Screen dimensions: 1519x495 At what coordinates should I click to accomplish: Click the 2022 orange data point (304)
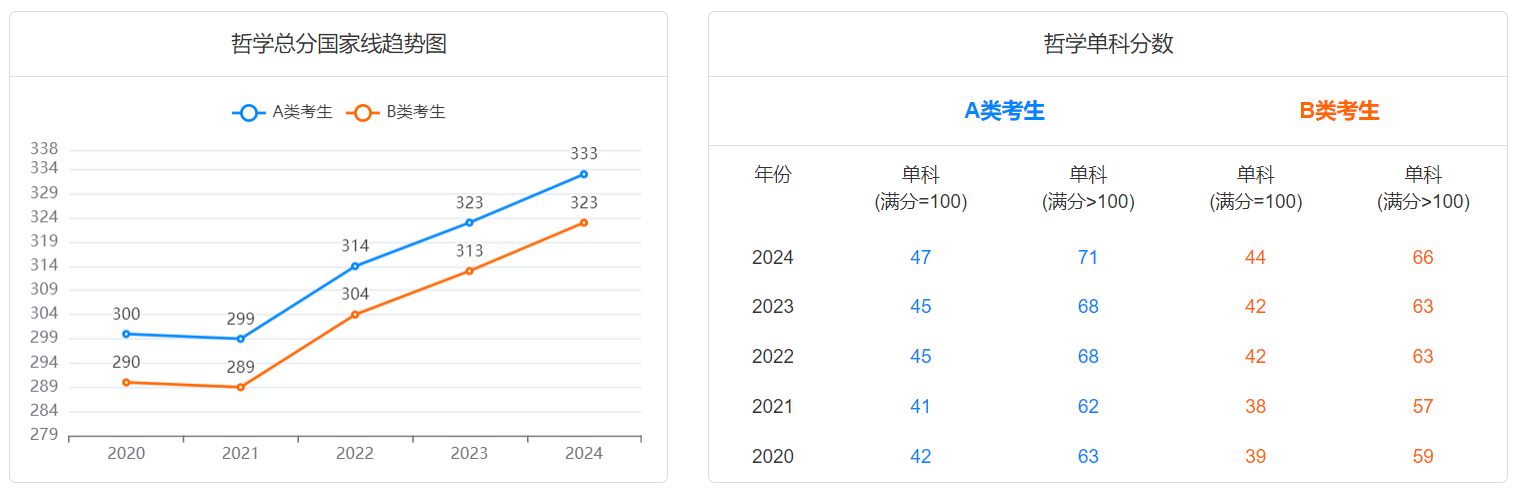point(355,314)
